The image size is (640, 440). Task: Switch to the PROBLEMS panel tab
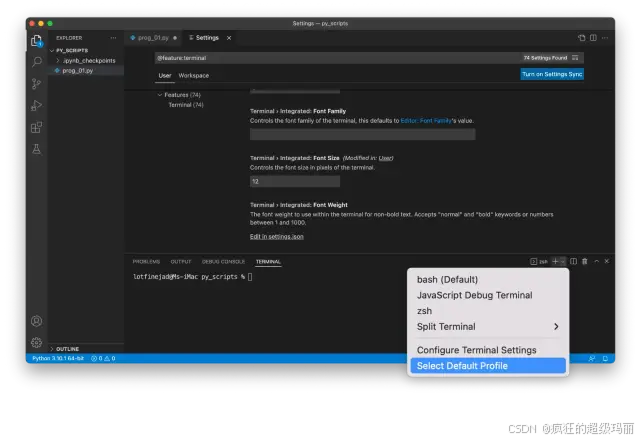pyautogui.click(x=146, y=262)
